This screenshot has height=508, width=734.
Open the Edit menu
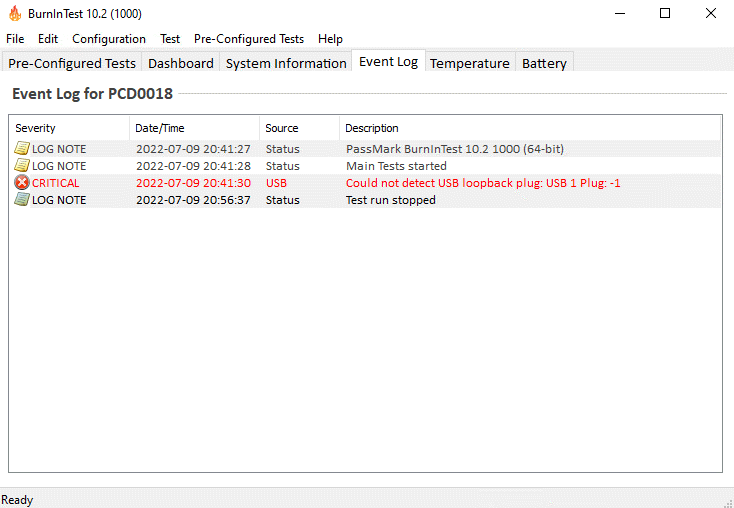48,39
